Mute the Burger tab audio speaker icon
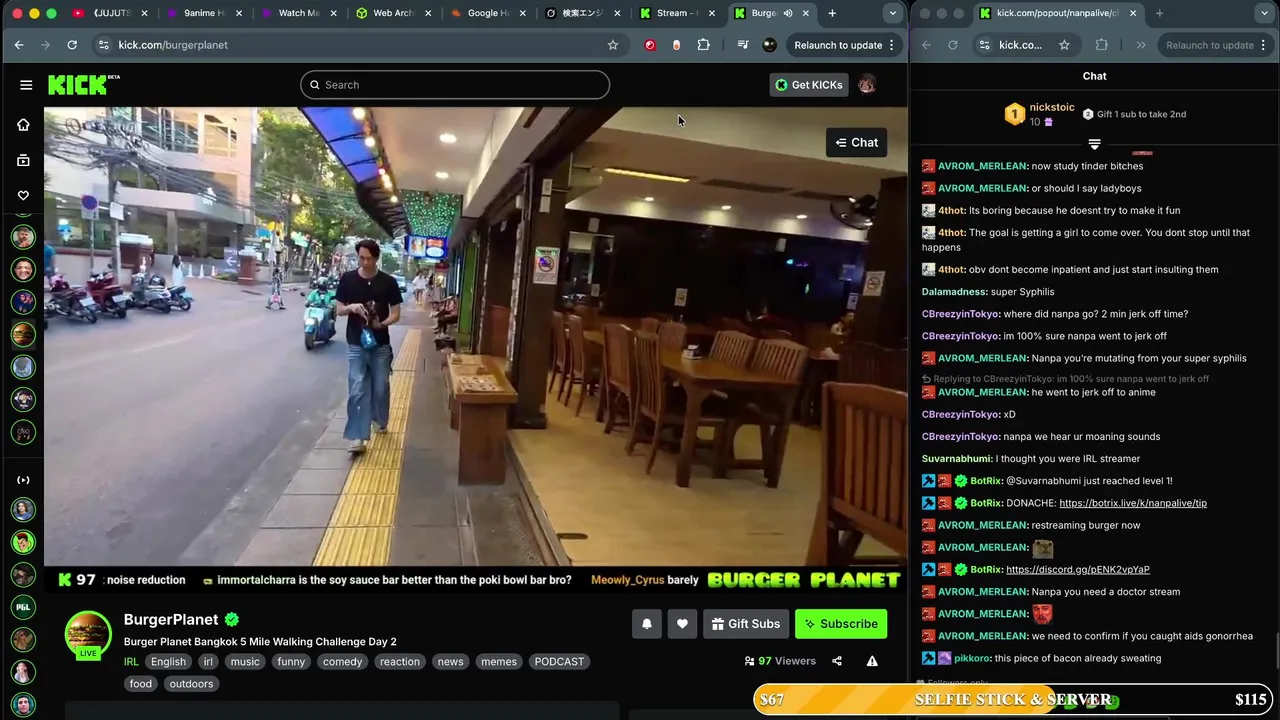 [788, 13]
